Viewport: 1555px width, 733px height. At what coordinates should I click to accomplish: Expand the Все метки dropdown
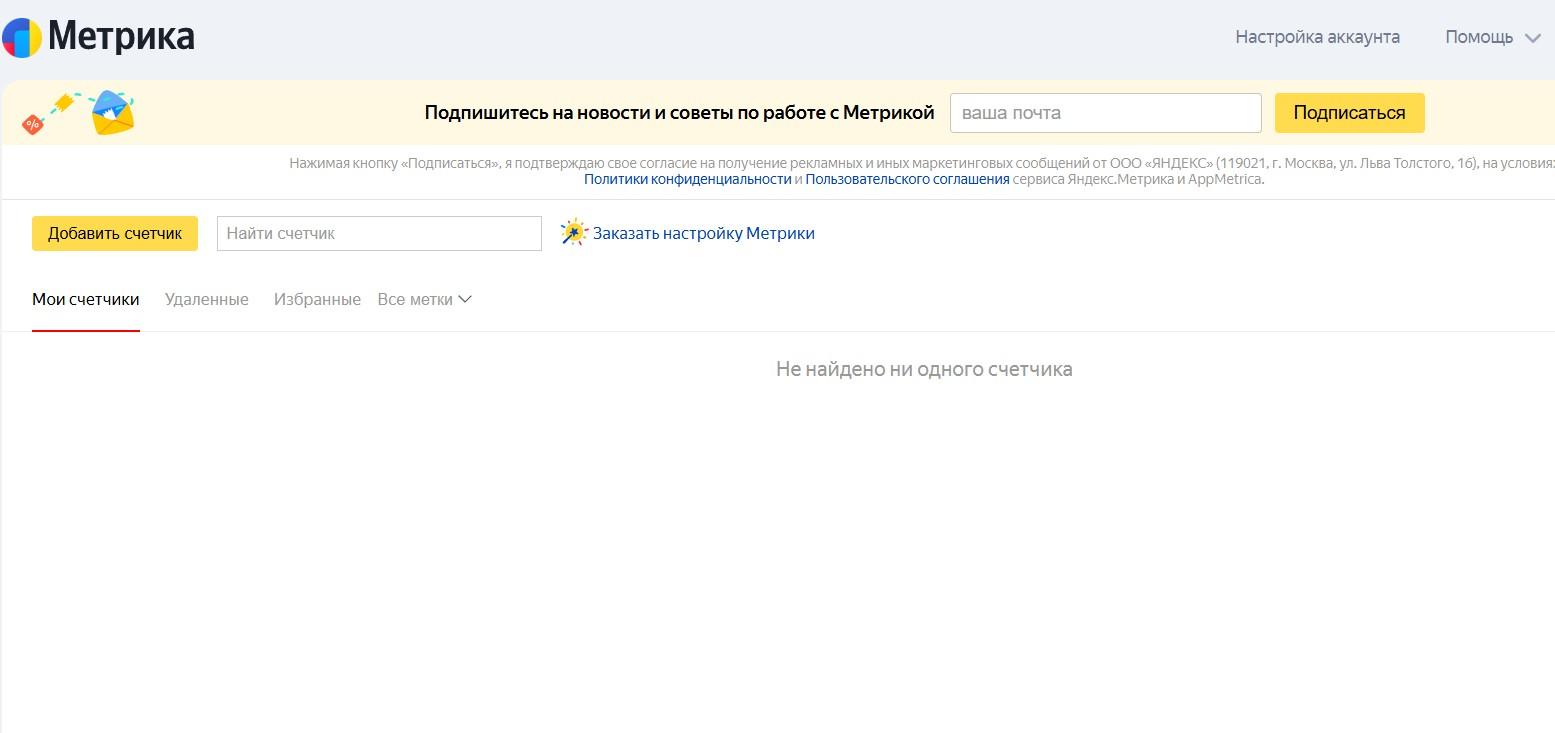tap(415, 299)
